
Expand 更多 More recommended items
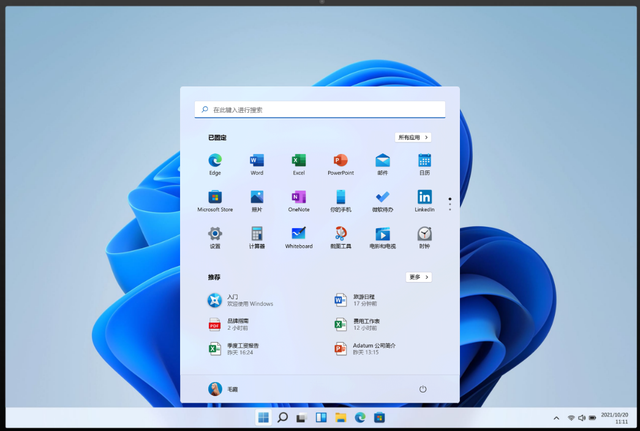pyautogui.click(x=419, y=277)
